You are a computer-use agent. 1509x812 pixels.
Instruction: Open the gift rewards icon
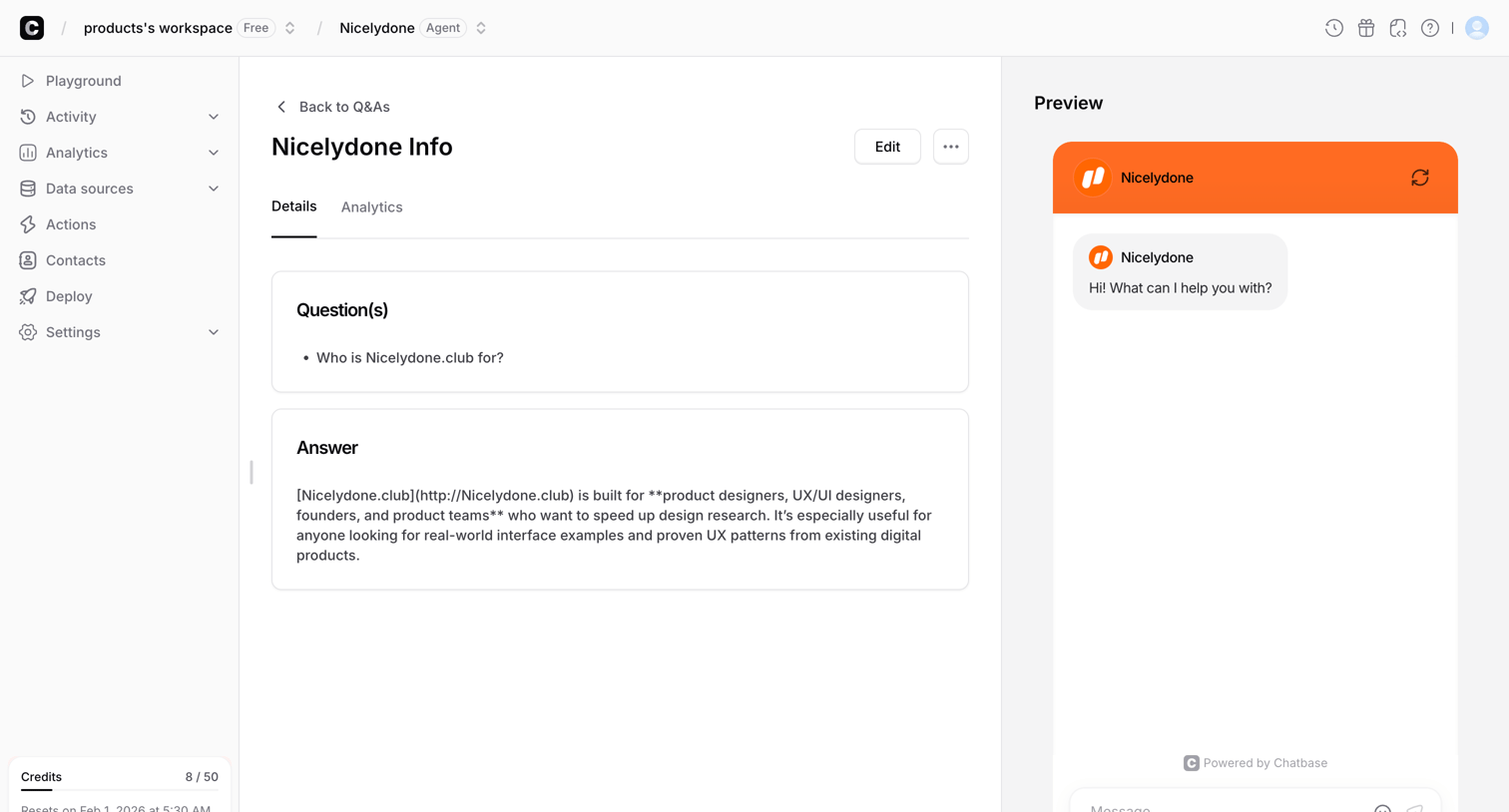(1365, 28)
